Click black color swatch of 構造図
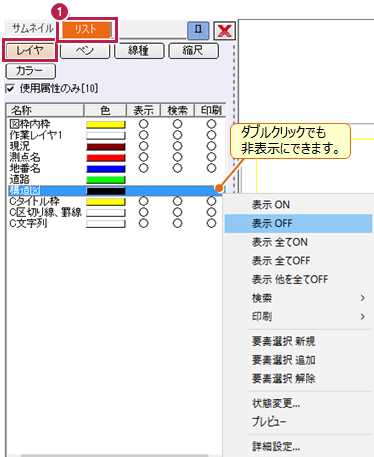 [106, 191]
